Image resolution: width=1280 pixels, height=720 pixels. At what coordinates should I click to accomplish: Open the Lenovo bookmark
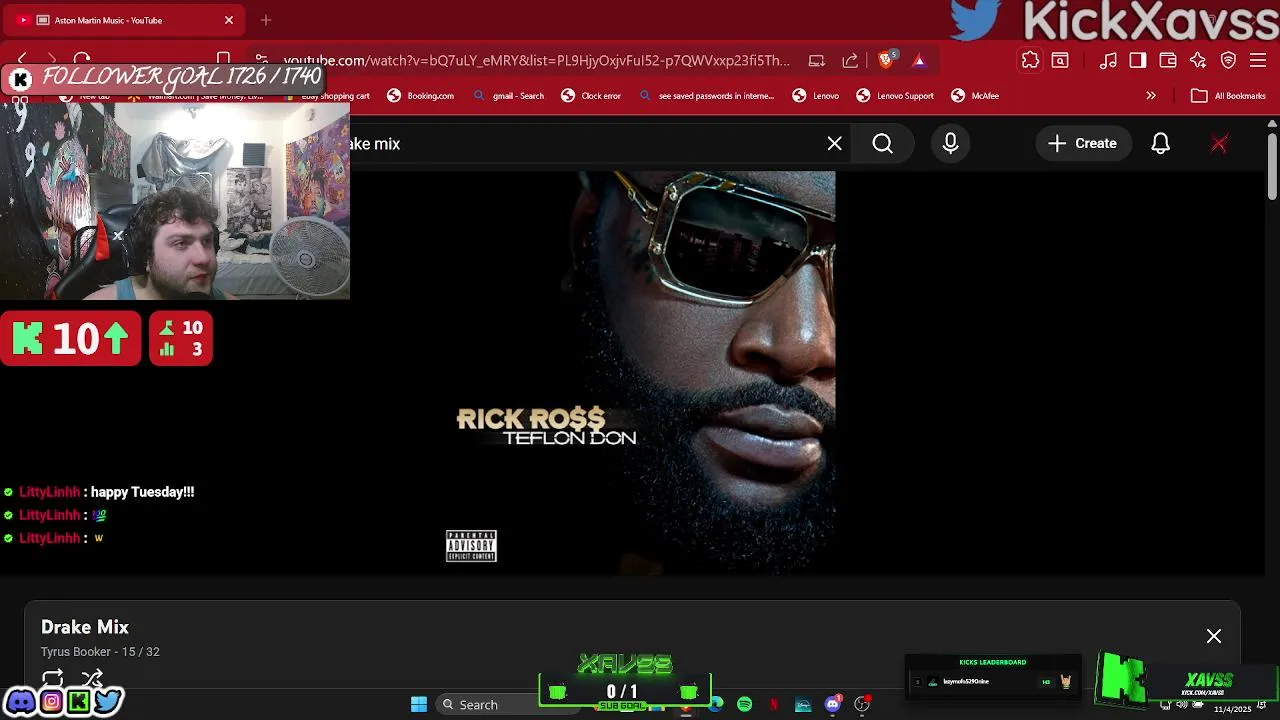pyautogui.click(x=816, y=96)
